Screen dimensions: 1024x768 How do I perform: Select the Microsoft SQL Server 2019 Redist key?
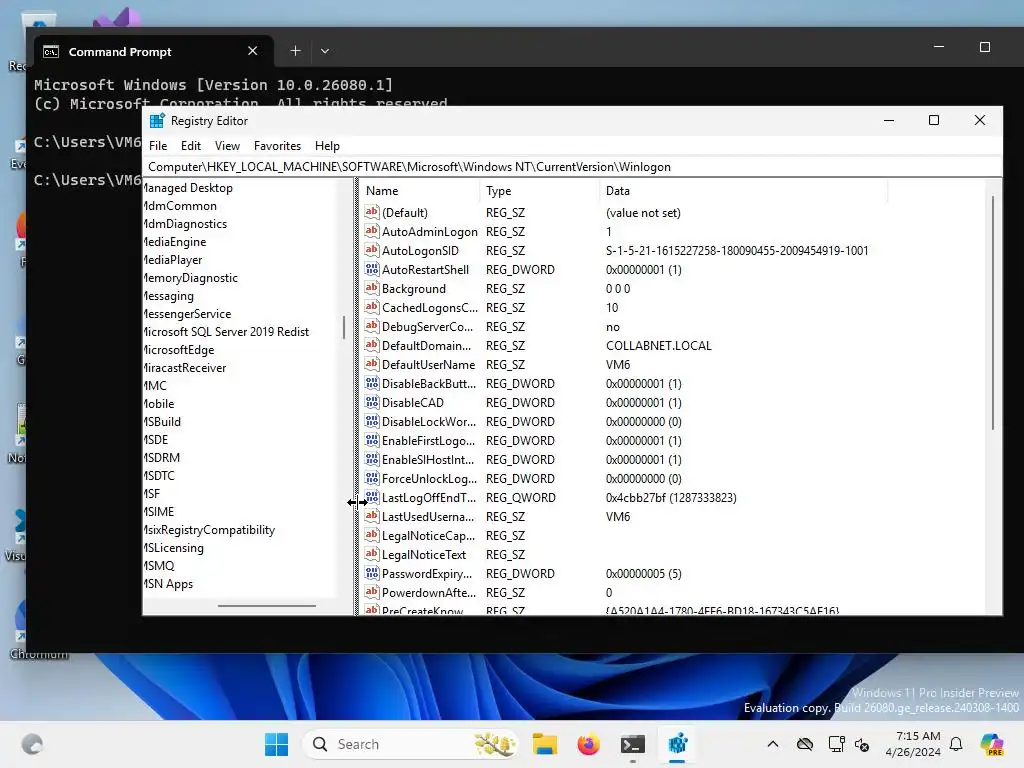pos(225,332)
